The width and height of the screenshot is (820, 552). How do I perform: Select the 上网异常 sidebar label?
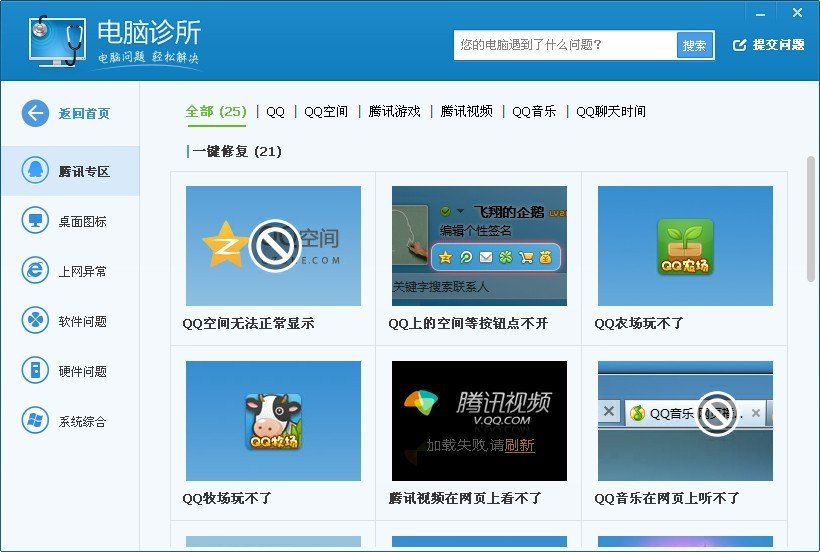[83, 271]
